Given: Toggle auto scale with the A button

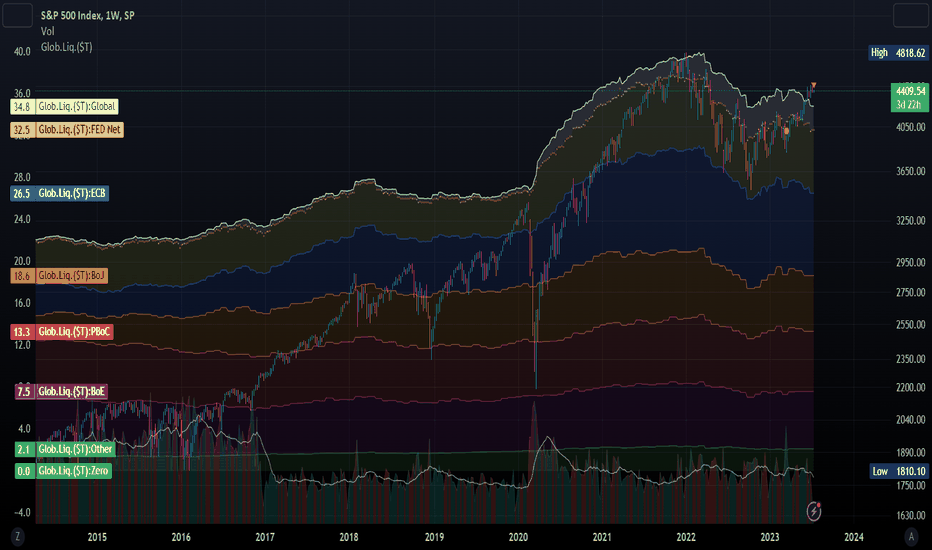Looking at the screenshot, I should pos(911,536).
